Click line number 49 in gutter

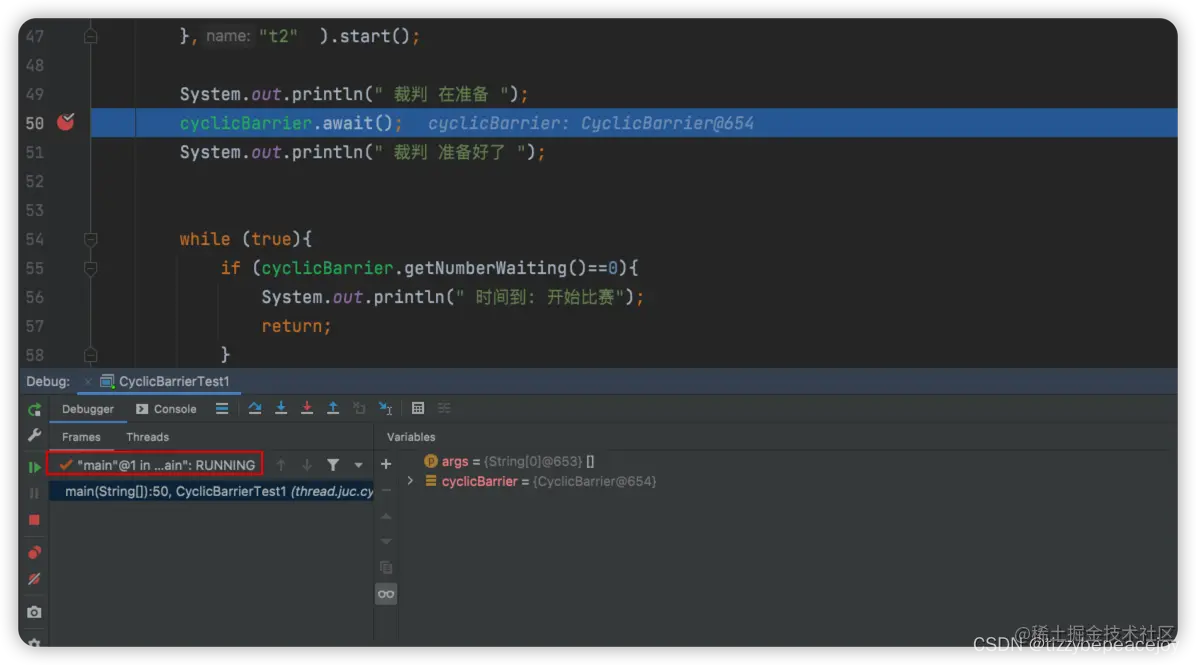(34, 95)
